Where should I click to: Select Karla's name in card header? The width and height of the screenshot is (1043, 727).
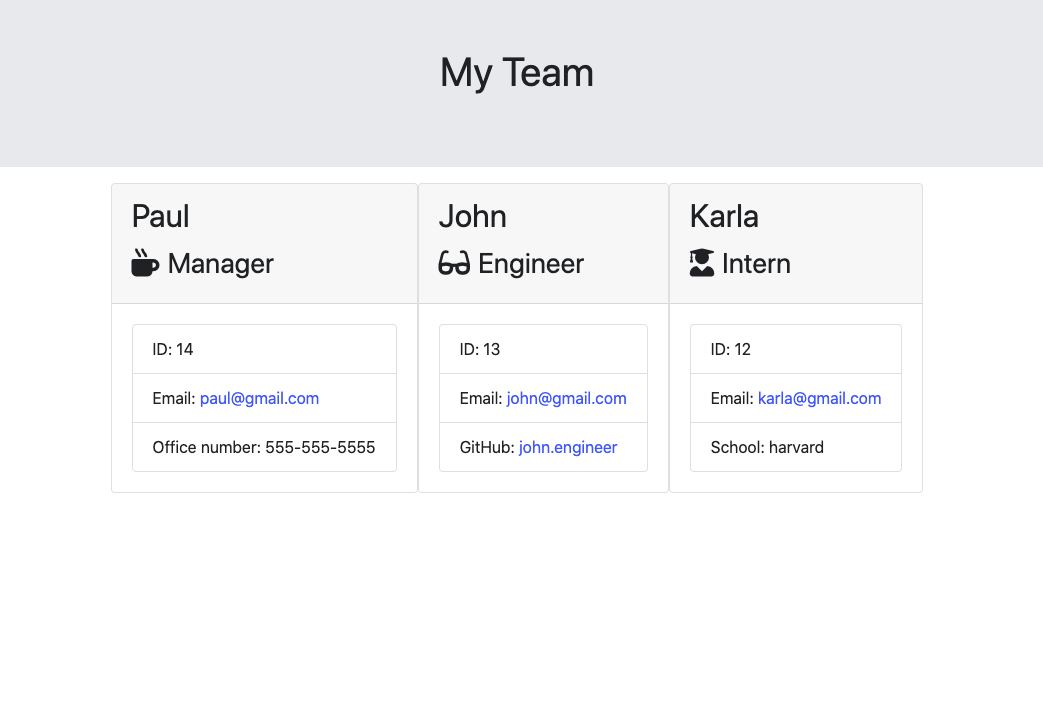[x=724, y=216]
